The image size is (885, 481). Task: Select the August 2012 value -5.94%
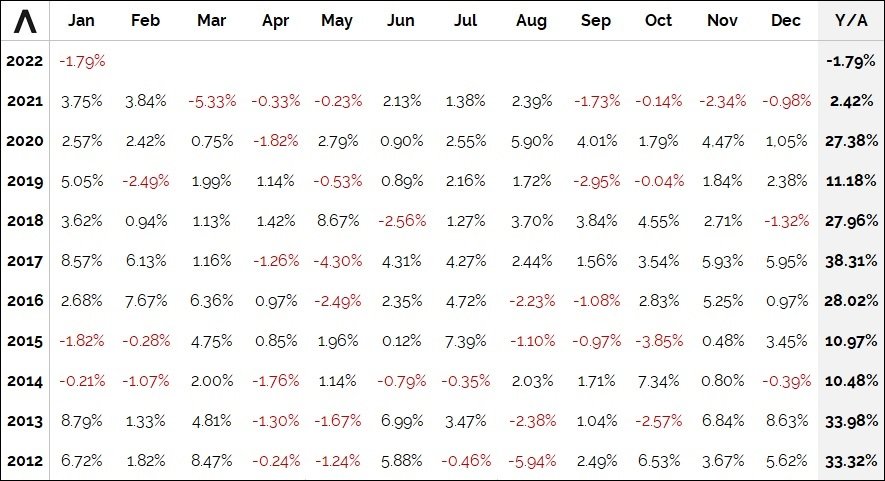click(530, 461)
